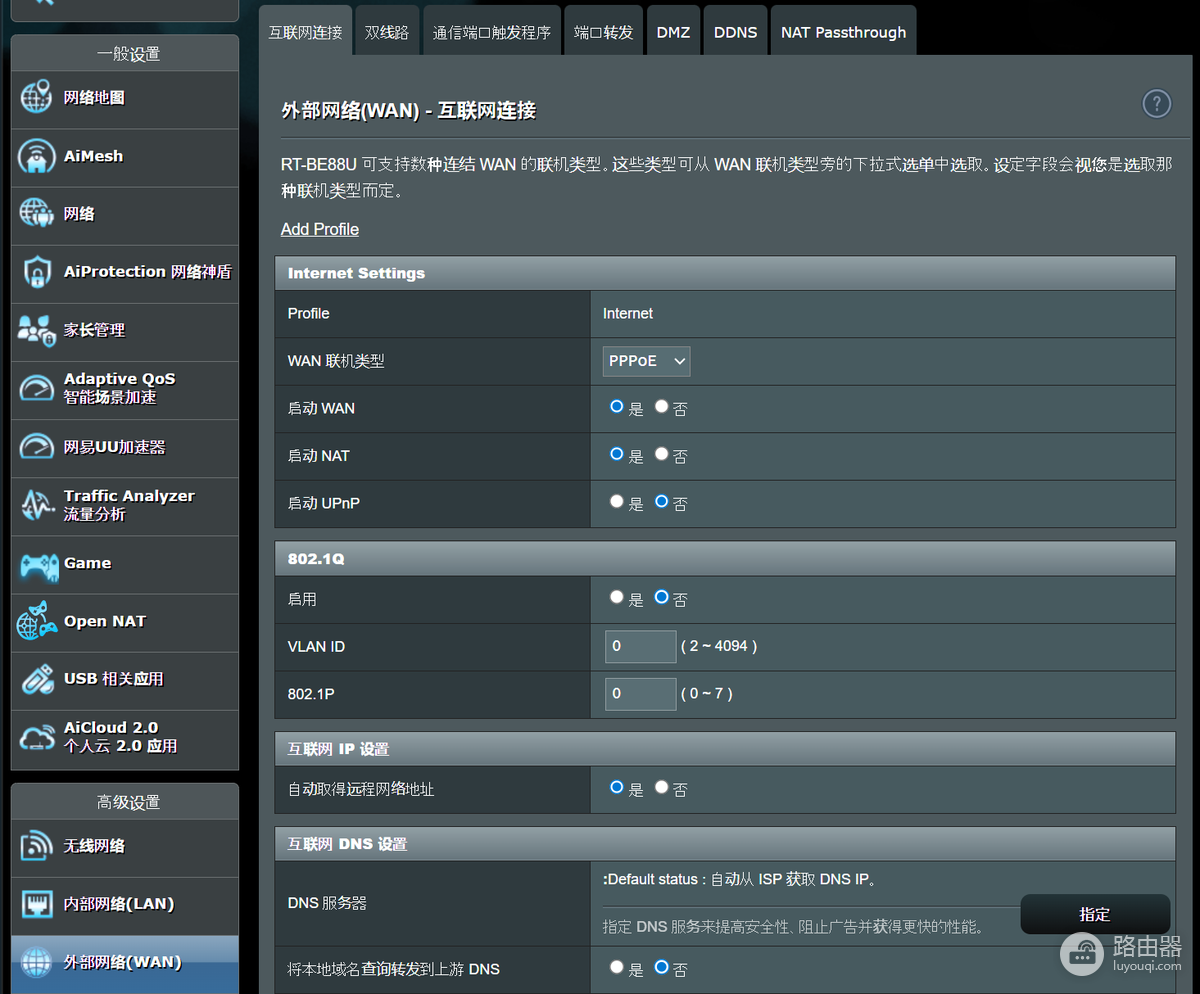The image size is (1200, 994).
Task: Click the 802.1Q section header
Action: click(725, 559)
